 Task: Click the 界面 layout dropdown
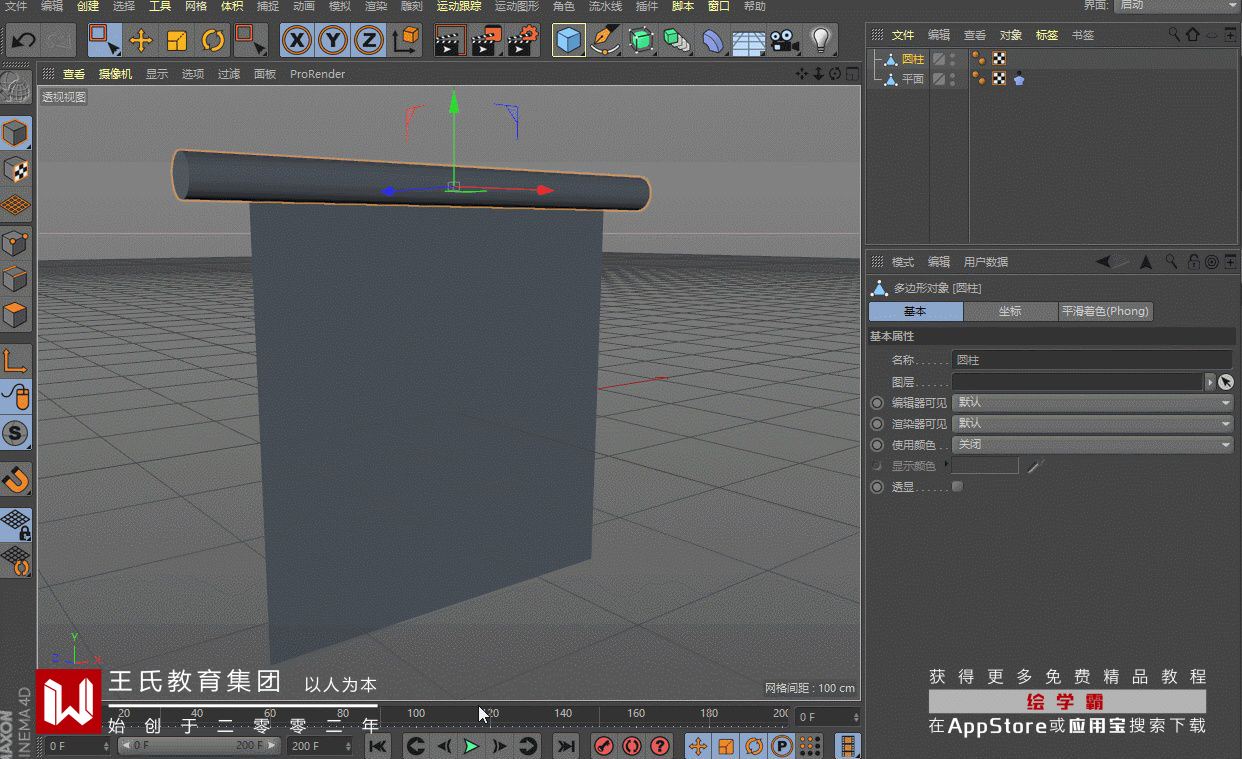[x=1176, y=6]
